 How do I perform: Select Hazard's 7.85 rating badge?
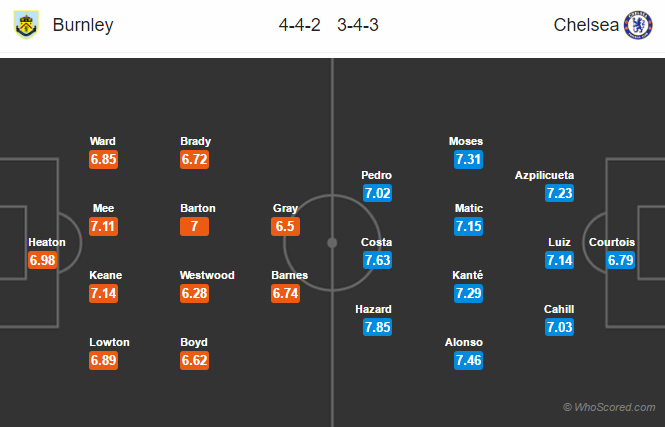click(x=377, y=327)
